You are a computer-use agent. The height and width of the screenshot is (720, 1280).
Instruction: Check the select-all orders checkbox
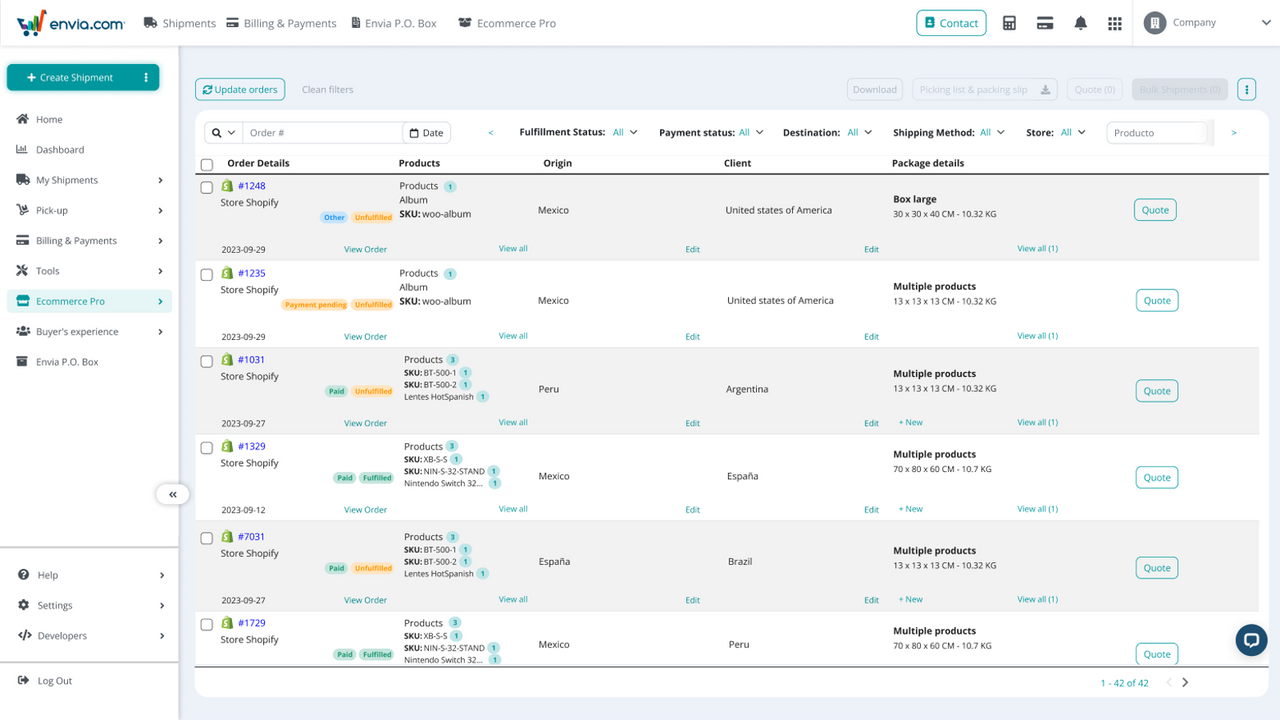pyautogui.click(x=206, y=164)
